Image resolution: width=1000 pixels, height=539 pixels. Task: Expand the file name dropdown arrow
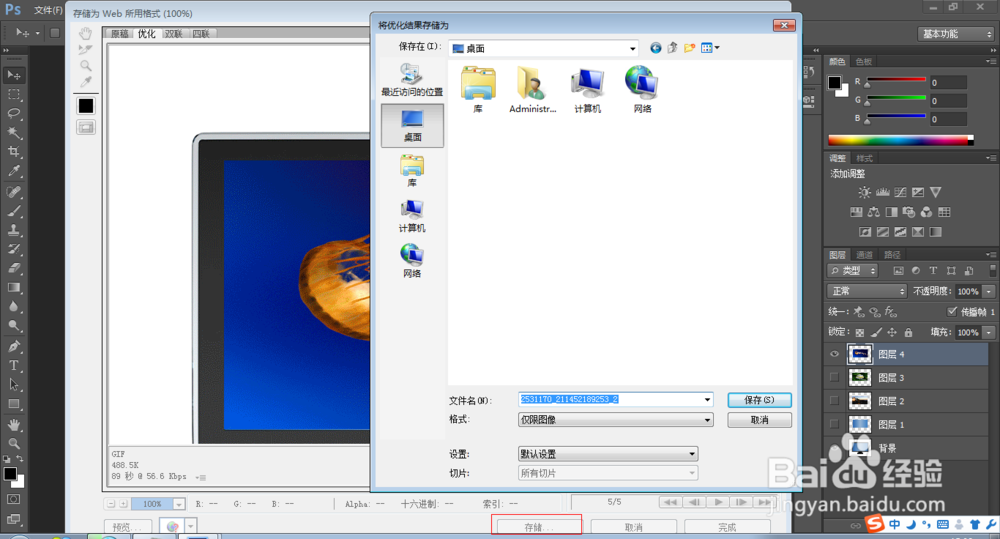coord(707,400)
